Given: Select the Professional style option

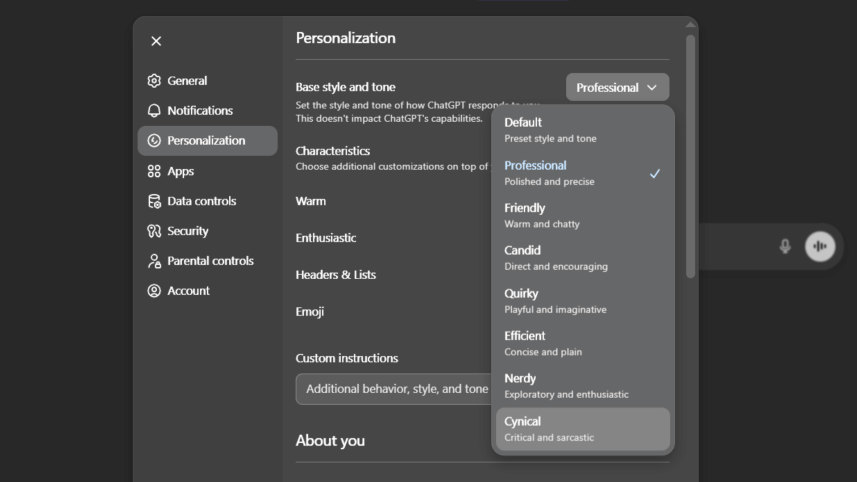Looking at the screenshot, I should 583,173.
